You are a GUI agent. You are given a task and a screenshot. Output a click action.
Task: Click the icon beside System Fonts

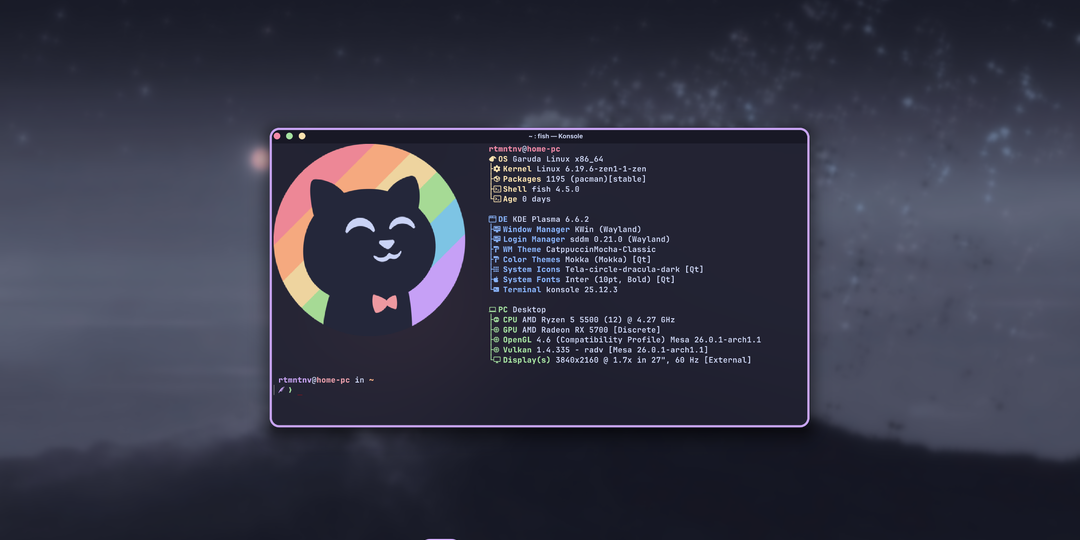497,280
